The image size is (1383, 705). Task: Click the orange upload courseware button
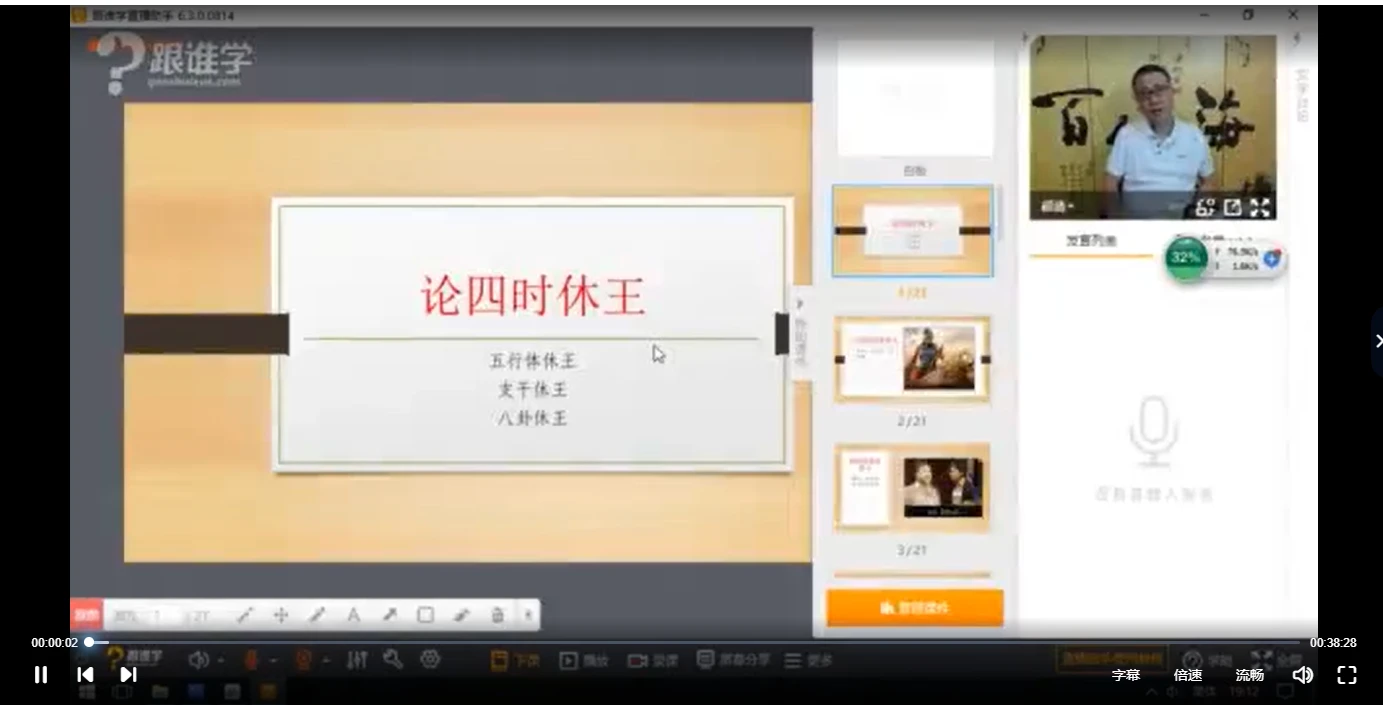[x=914, y=608]
